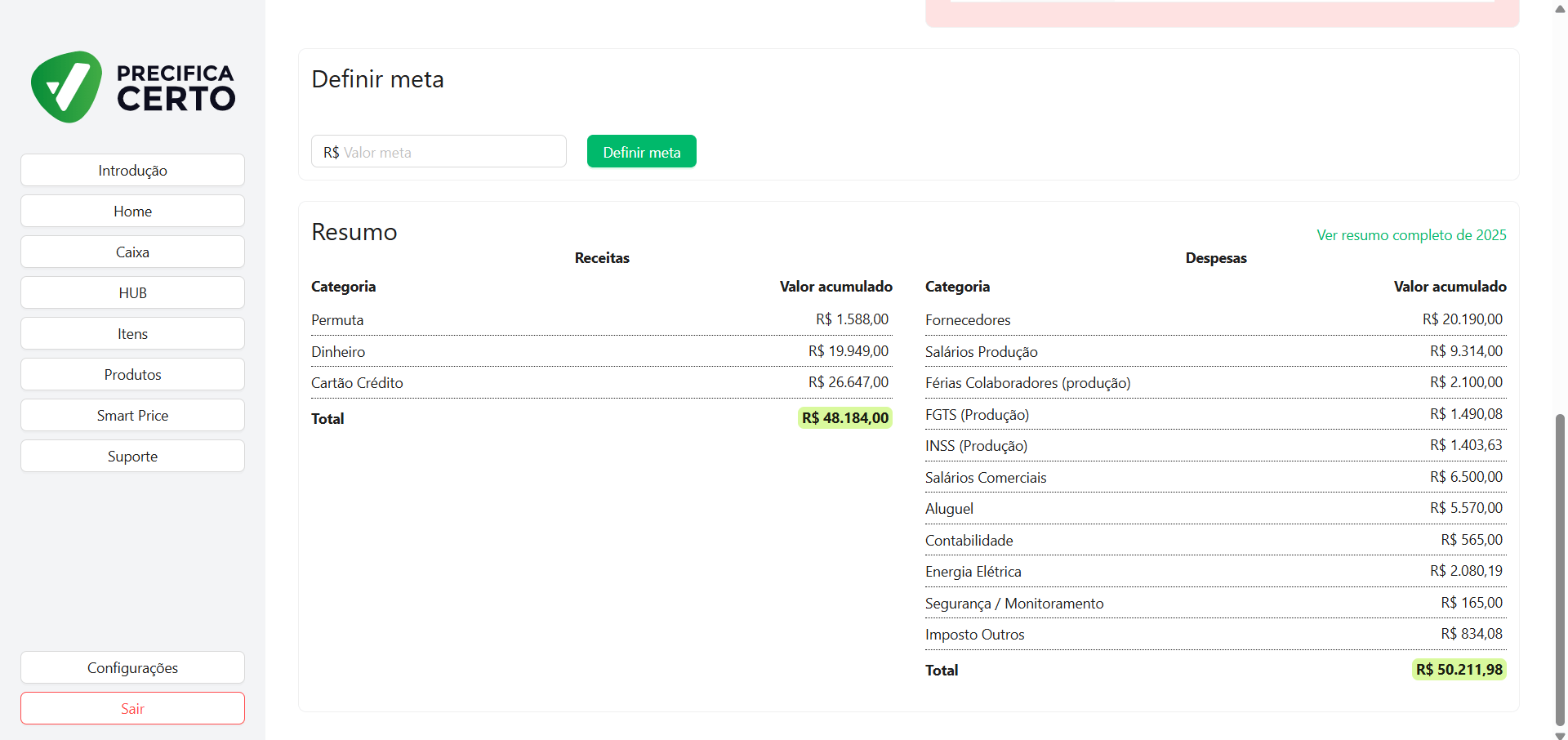Select the Fornecedores expense row
The height and width of the screenshot is (740, 1568).
1214,320
